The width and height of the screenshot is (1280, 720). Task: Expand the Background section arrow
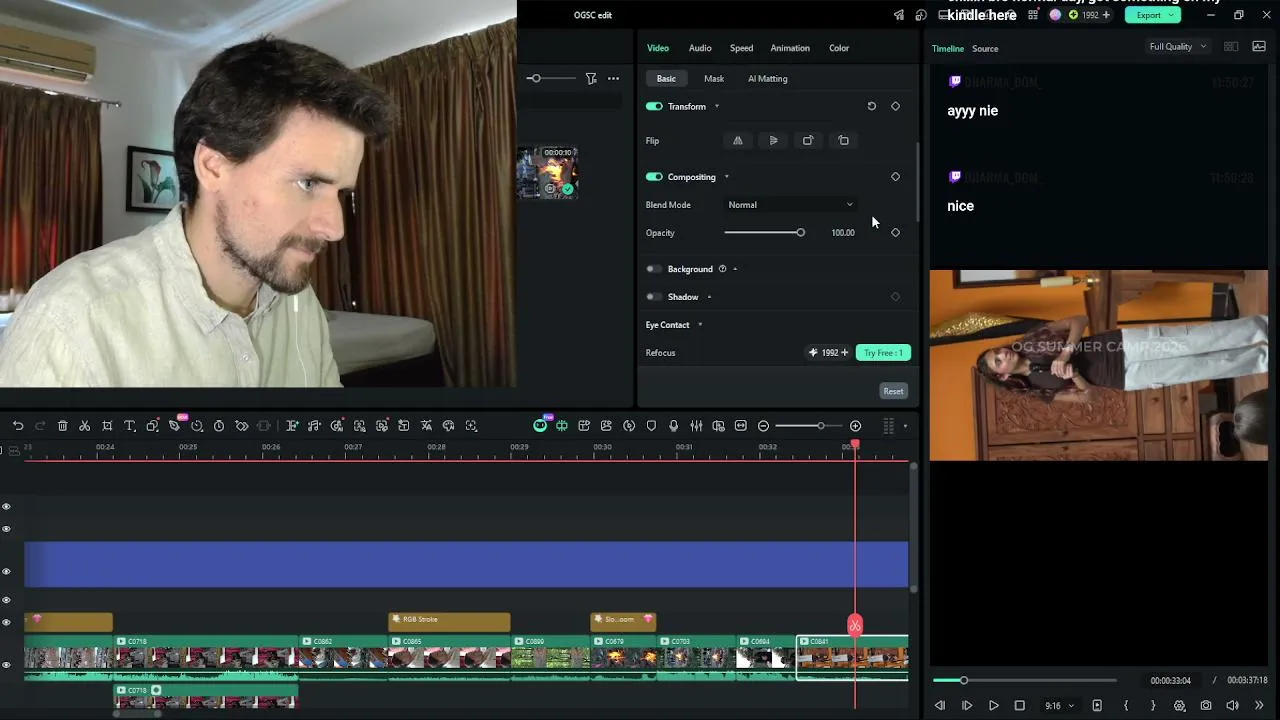(x=735, y=269)
